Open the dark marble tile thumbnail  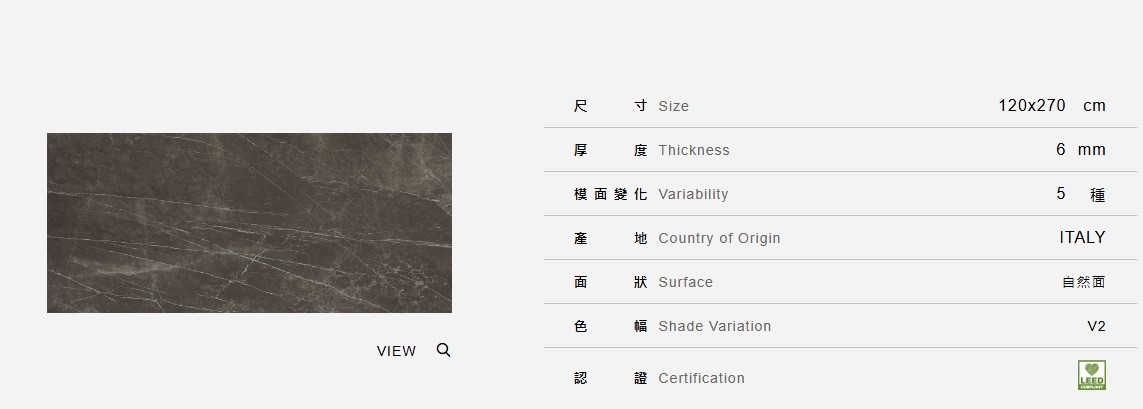coord(249,223)
